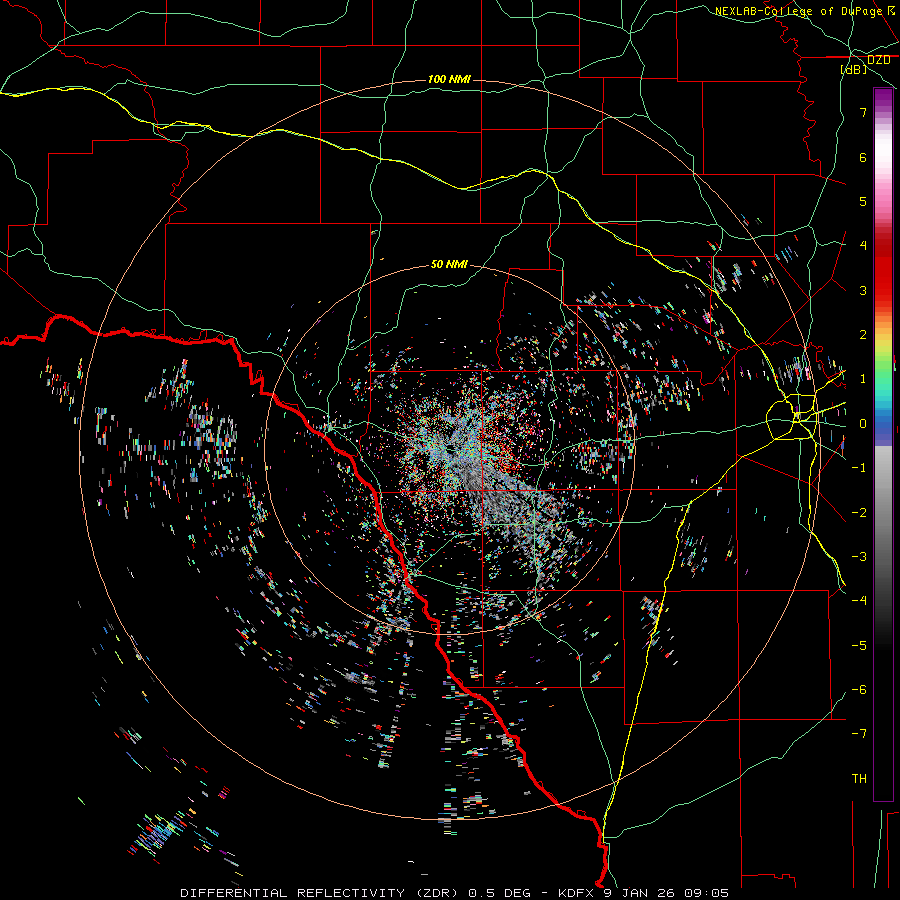Click the -1 value on the color scale
Viewport: 900px width, 900px height.
click(859, 468)
